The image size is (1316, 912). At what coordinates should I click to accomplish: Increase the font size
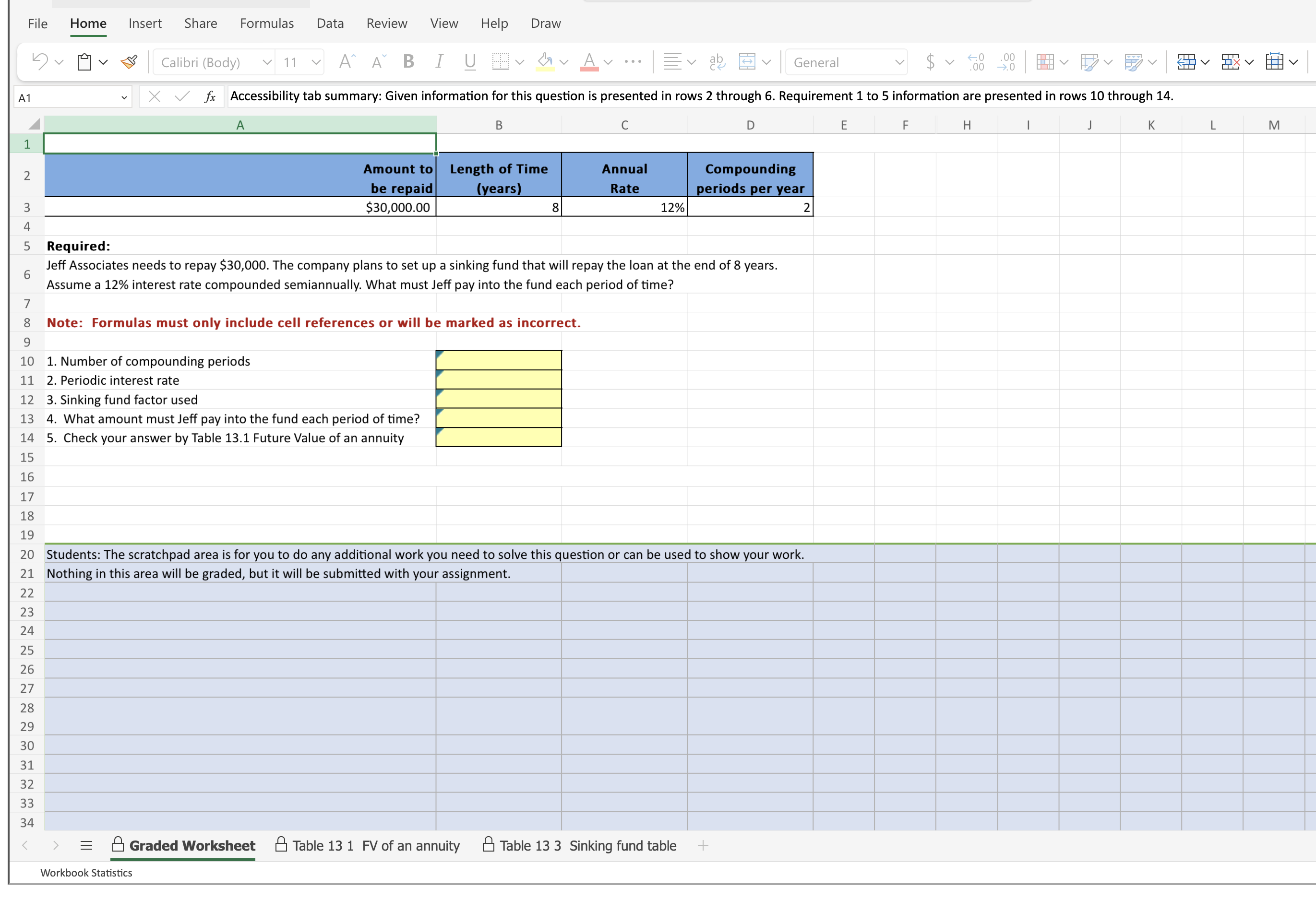coord(345,61)
